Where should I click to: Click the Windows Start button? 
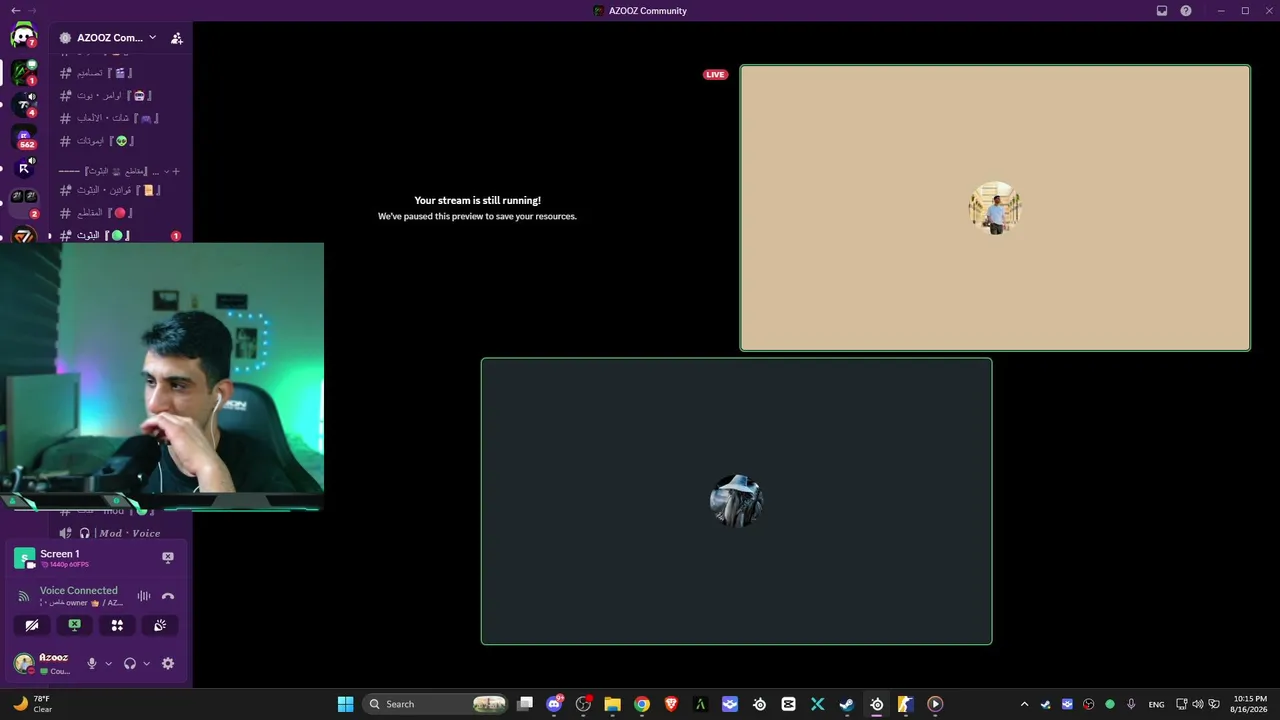tap(345, 704)
